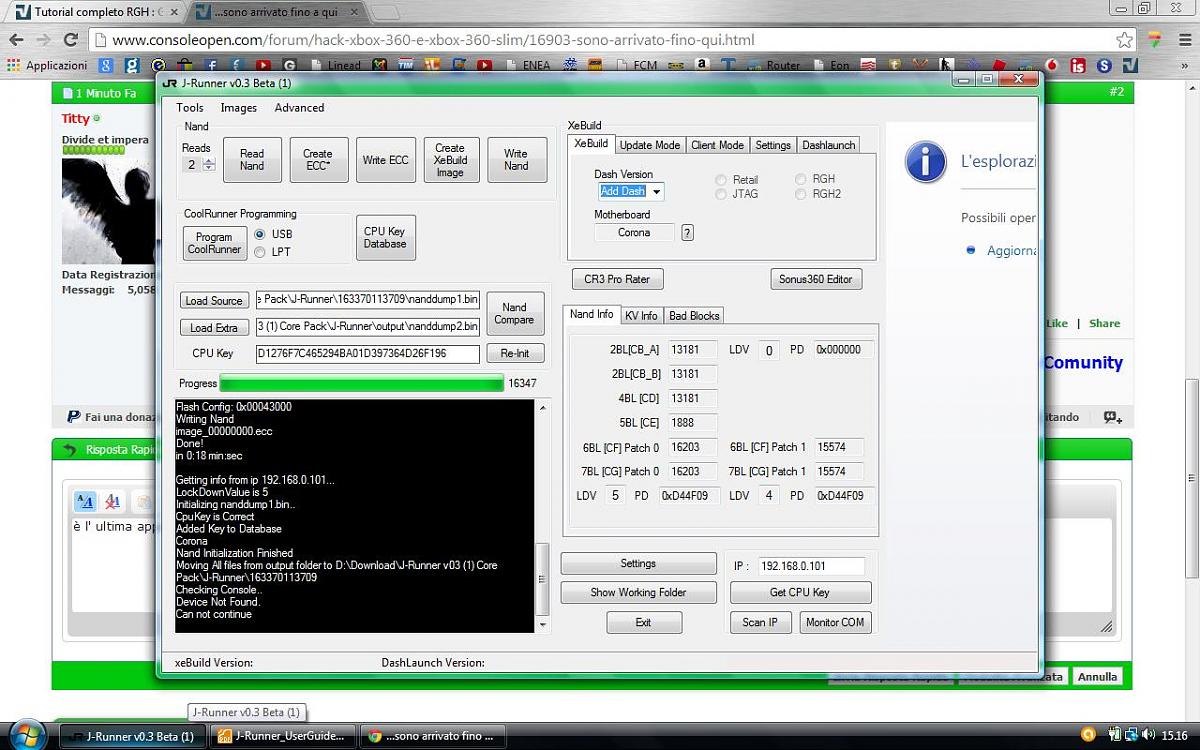The height and width of the screenshot is (750, 1200).
Task: Open the Advanced menu
Action: coord(299,108)
